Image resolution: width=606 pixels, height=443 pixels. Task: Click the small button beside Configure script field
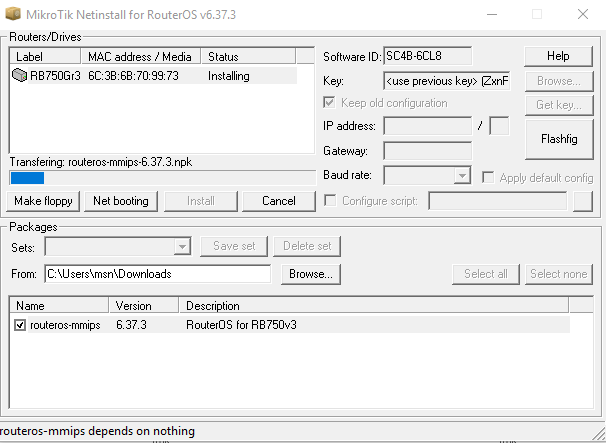tap(583, 201)
